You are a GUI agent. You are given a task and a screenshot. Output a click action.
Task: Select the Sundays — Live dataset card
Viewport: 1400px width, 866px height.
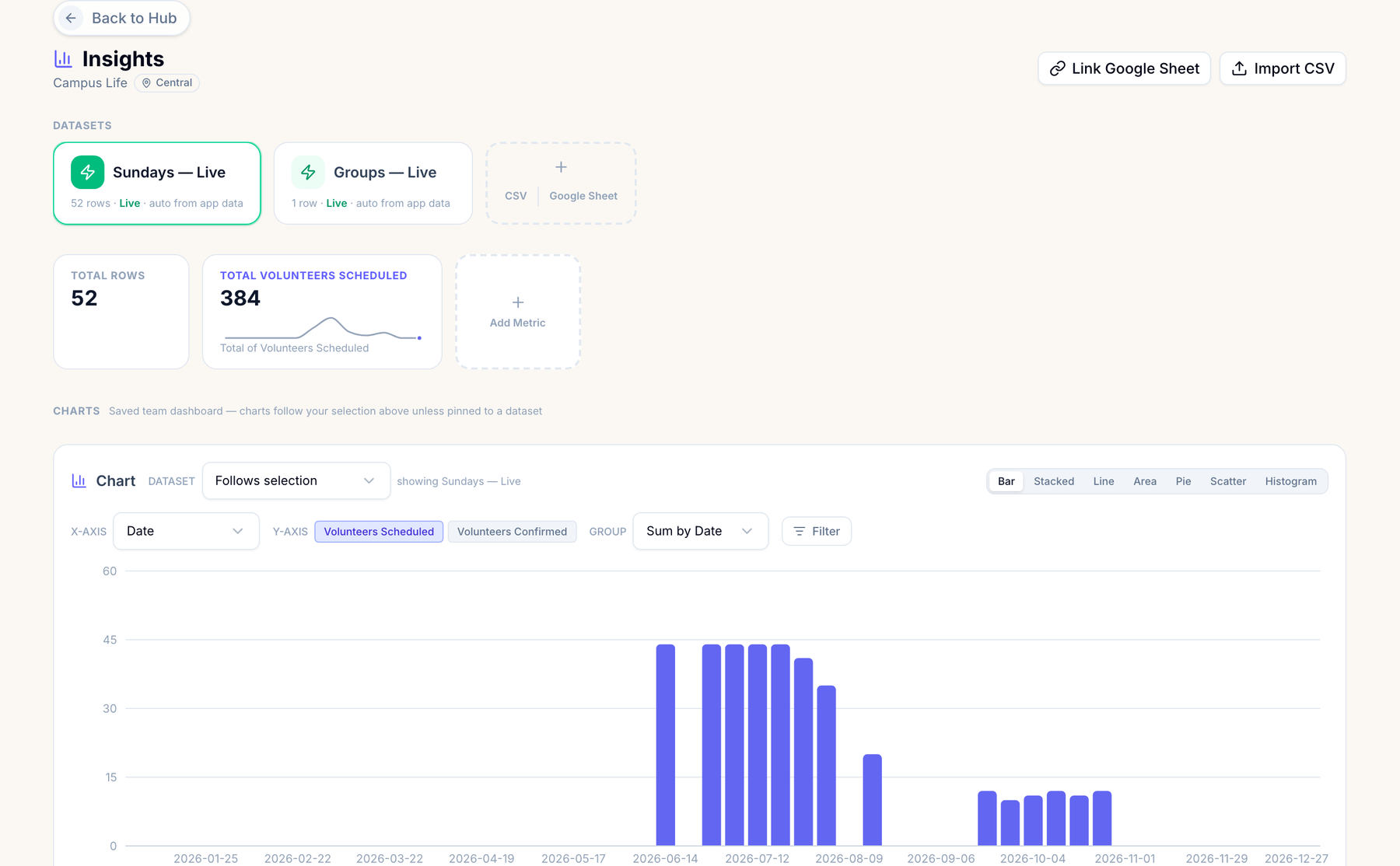point(157,183)
